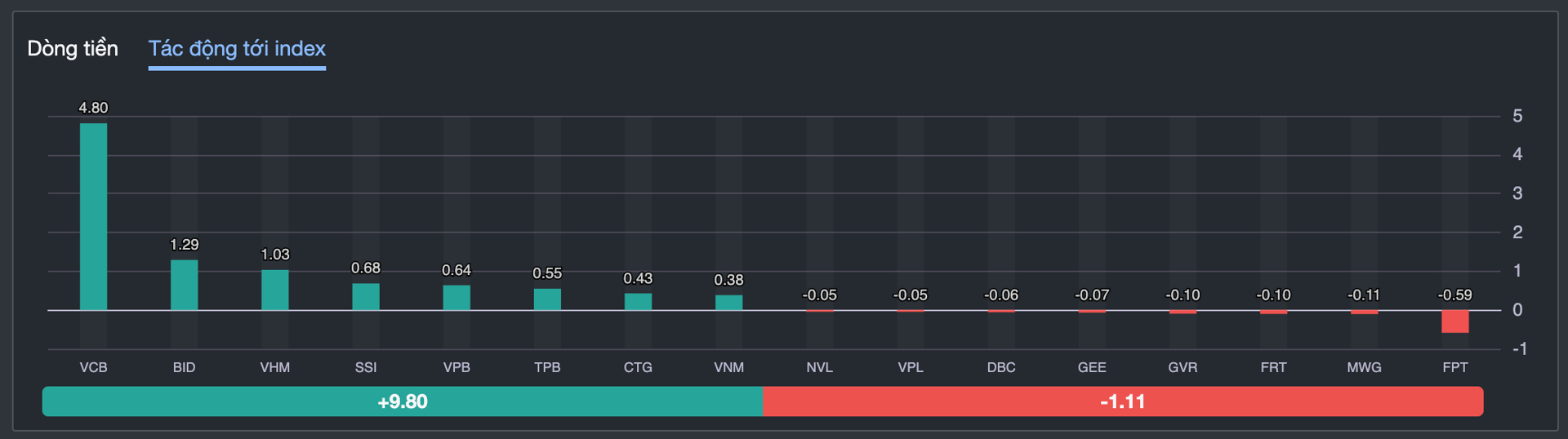1568x439 pixels.
Task: Select the VPB bar valued 0.64
Action: click(x=457, y=297)
